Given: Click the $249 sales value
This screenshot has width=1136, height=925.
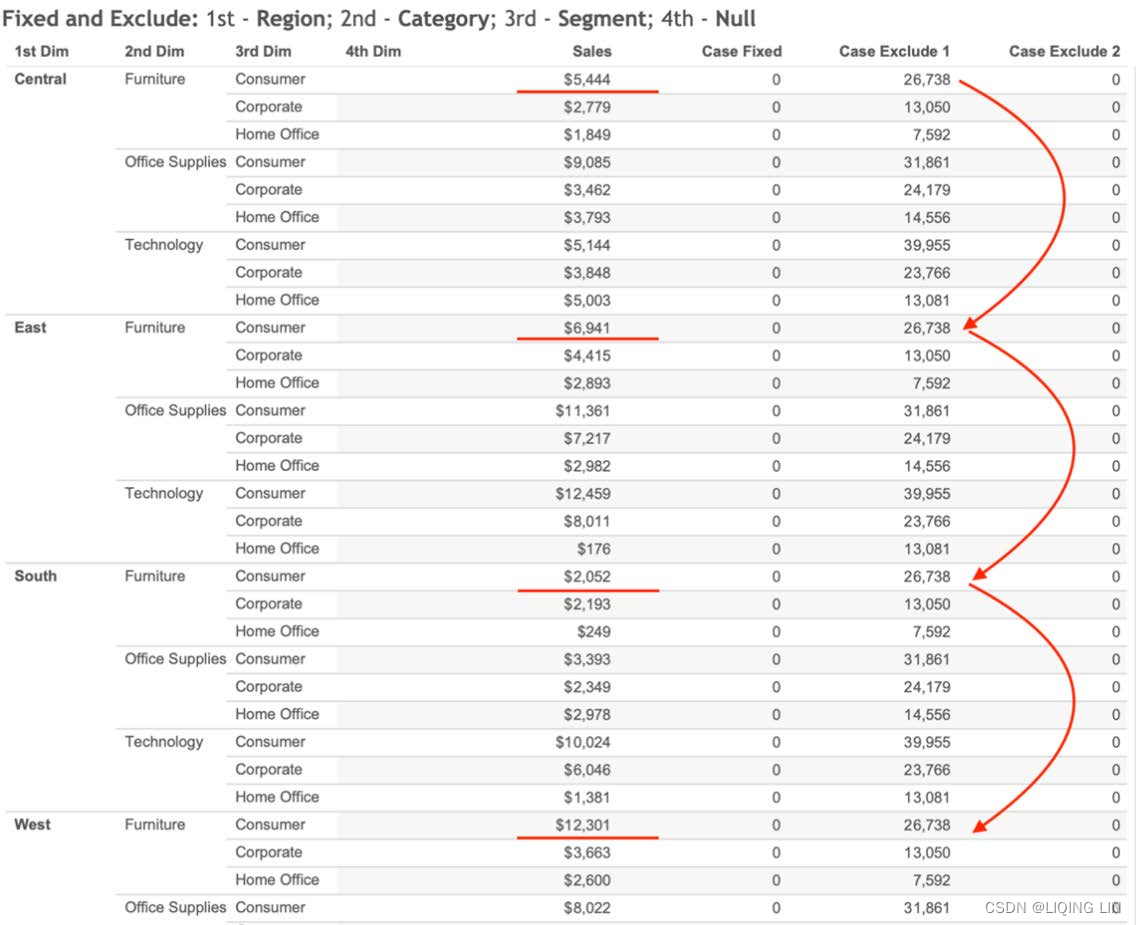Looking at the screenshot, I should (593, 632).
